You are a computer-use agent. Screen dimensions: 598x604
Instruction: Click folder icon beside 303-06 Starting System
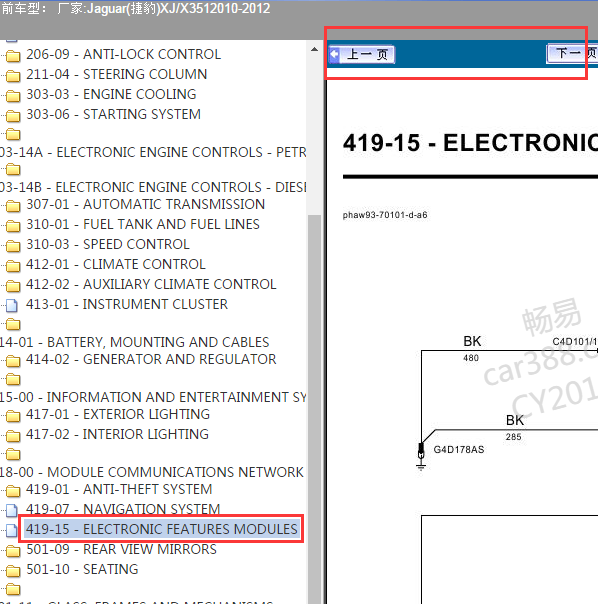tap(13, 116)
